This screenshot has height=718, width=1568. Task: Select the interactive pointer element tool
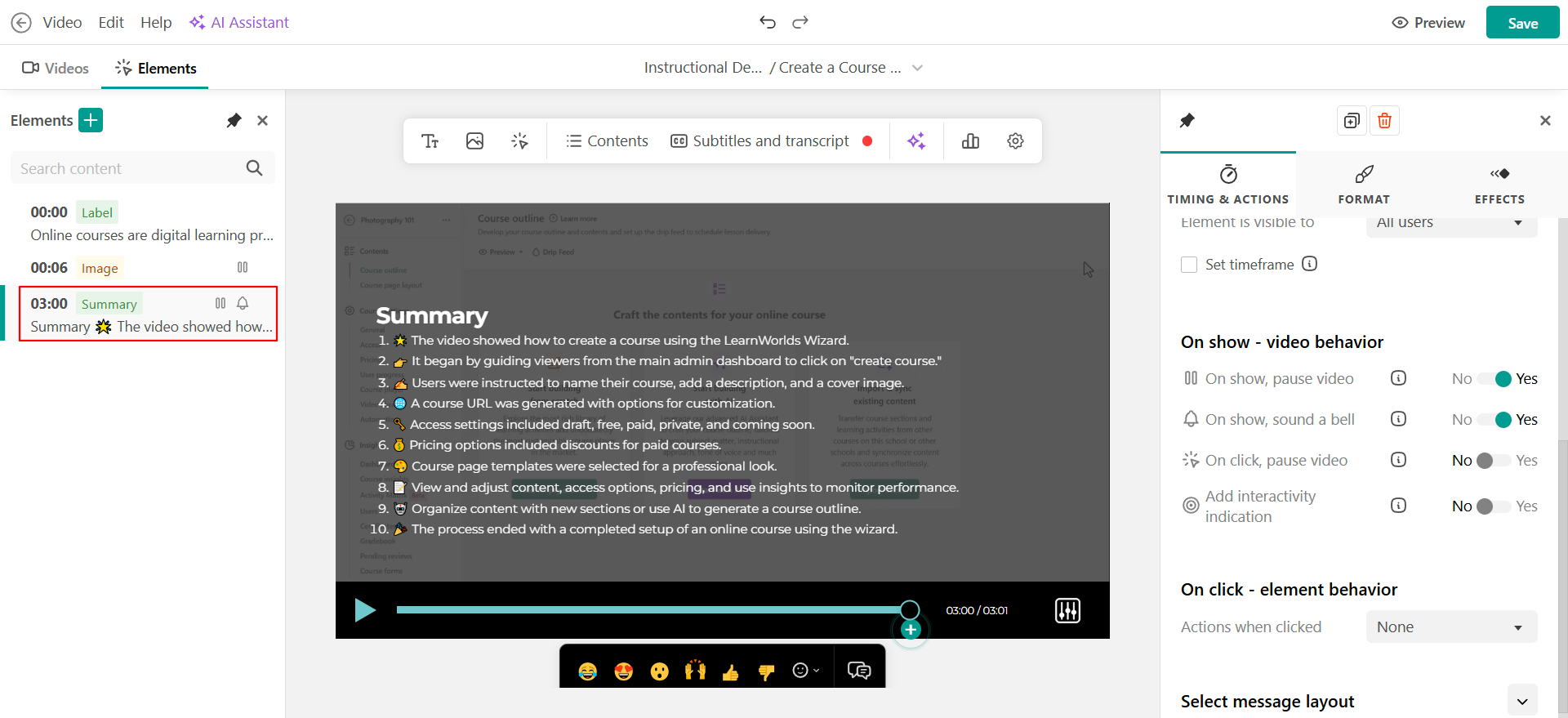click(519, 141)
